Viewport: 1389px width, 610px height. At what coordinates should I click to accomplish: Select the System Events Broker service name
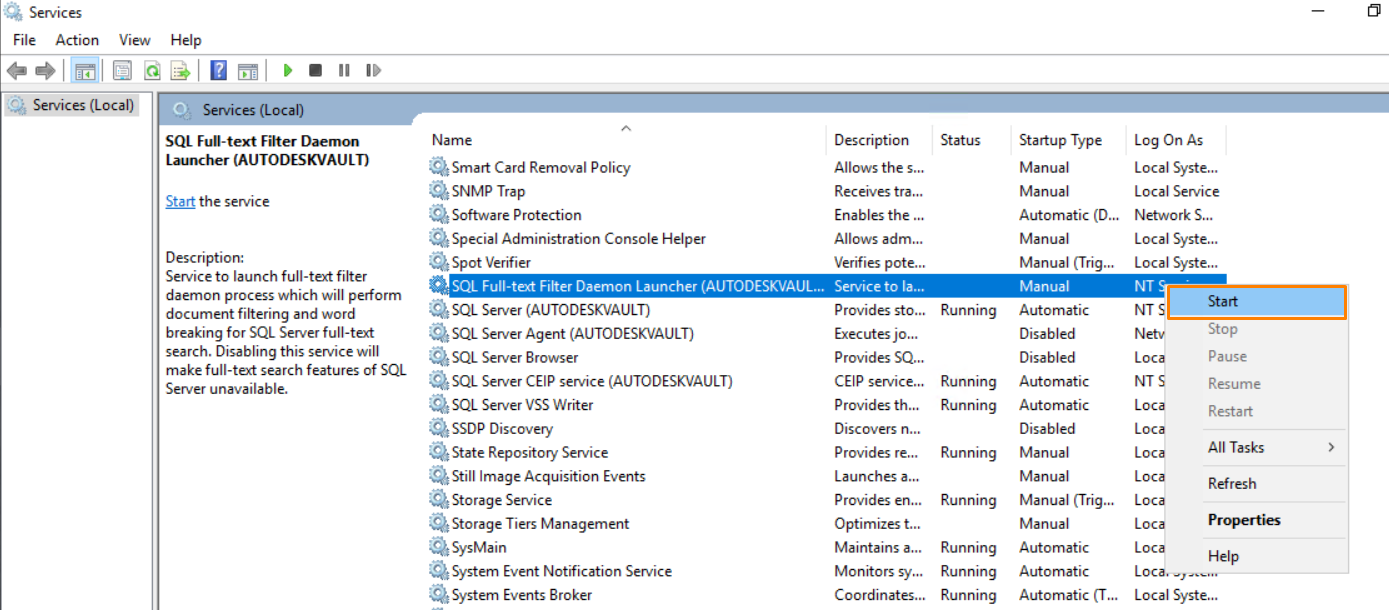click(521, 595)
